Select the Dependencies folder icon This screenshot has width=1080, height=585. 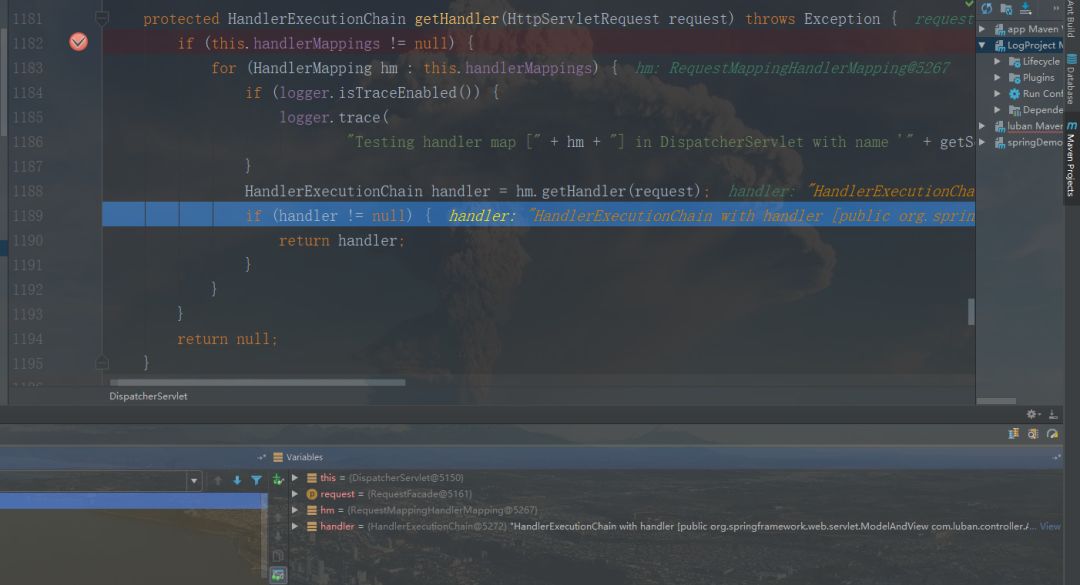(x=1014, y=110)
